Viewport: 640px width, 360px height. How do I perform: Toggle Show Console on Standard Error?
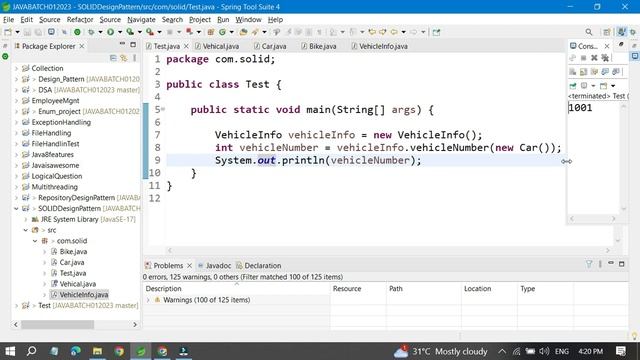(x=616, y=71)
